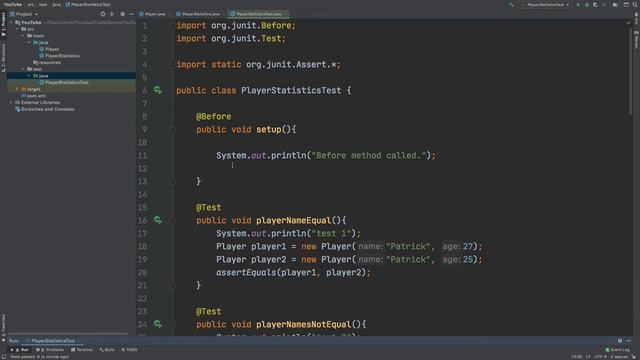Select the PlayerStatisticsTest run results tab

[x=53, y=341]
